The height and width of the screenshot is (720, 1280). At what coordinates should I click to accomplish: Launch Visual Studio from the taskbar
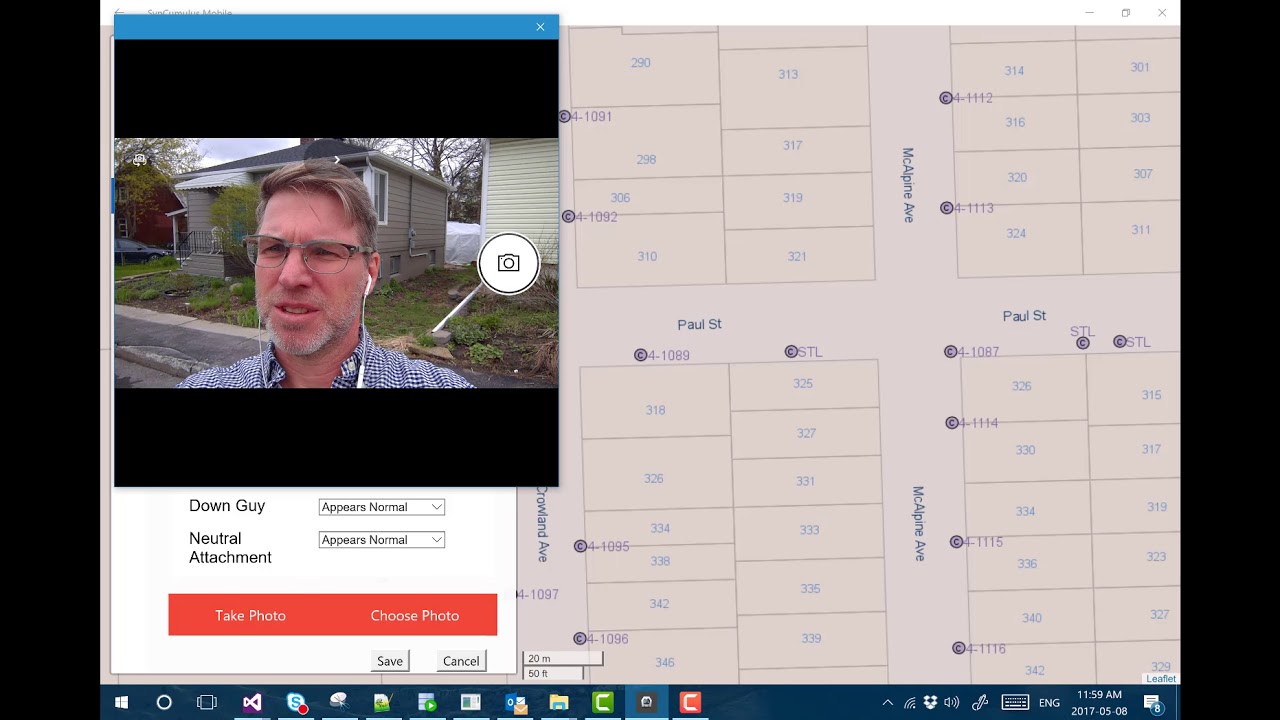252,703
